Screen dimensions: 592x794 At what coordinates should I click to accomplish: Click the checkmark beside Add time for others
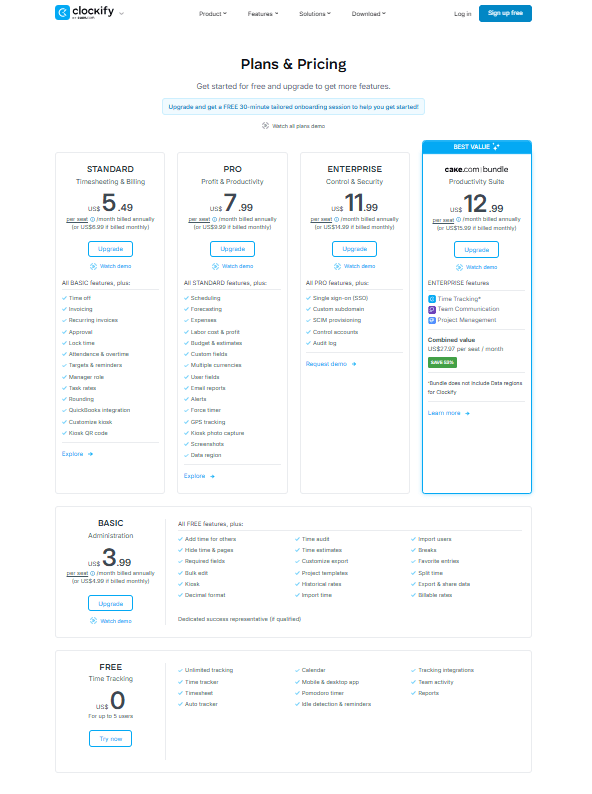click(x=180, y=539)
